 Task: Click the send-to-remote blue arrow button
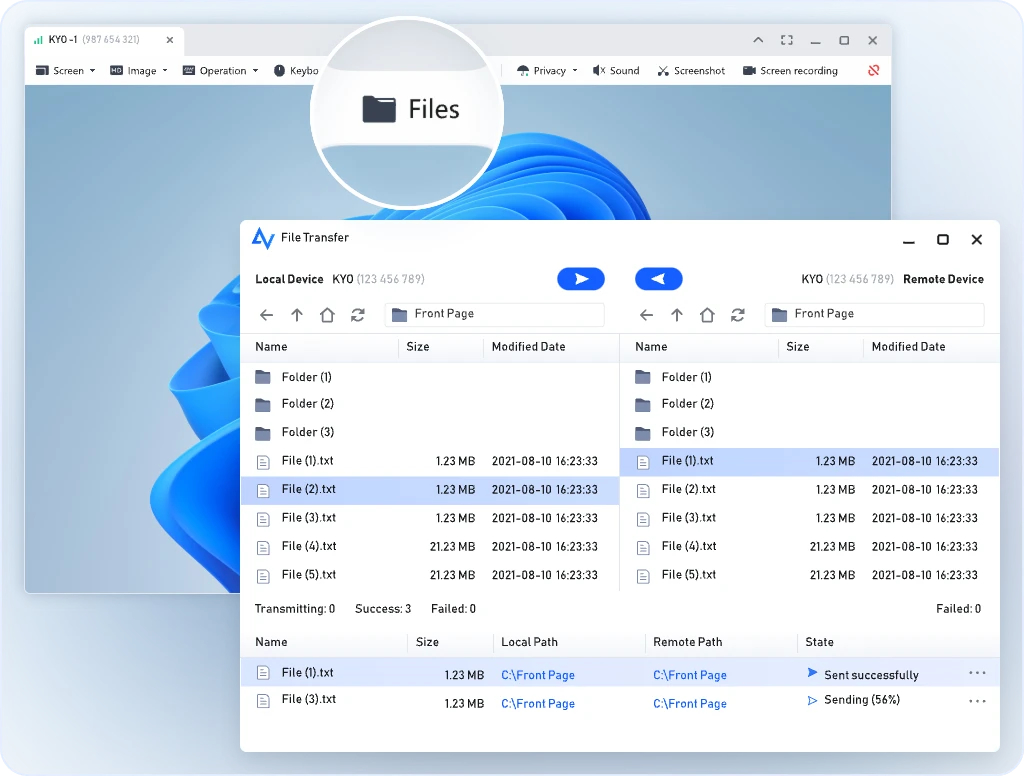click(581, 279)
